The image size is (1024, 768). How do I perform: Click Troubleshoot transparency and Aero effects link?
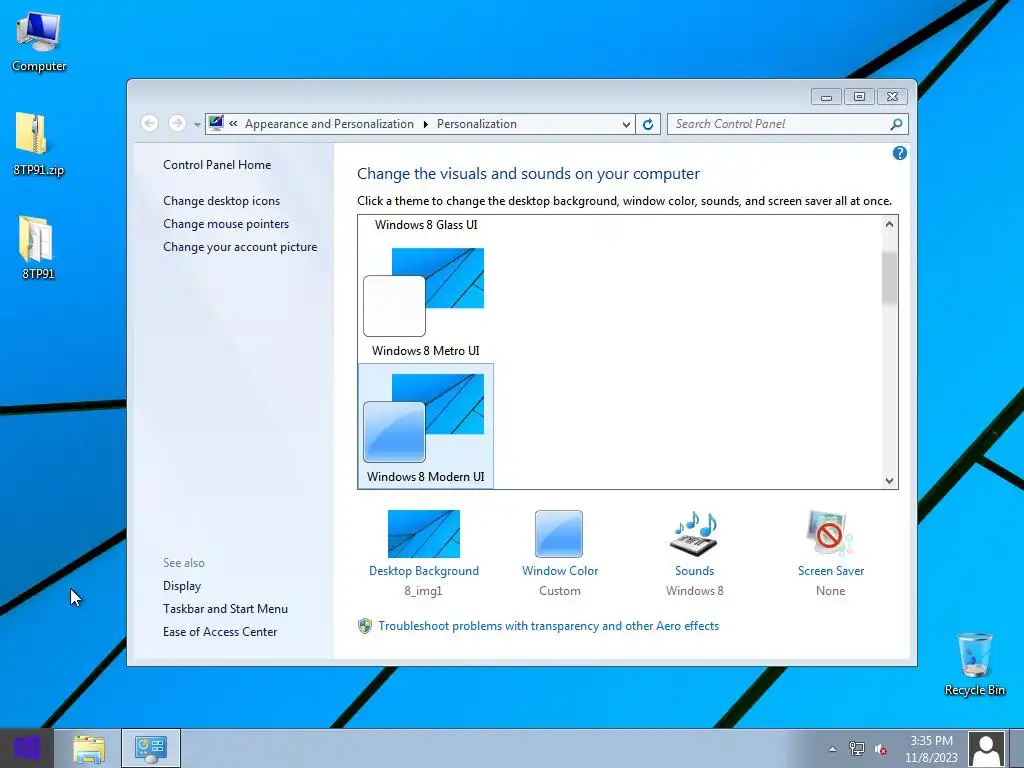click(549, 626)
